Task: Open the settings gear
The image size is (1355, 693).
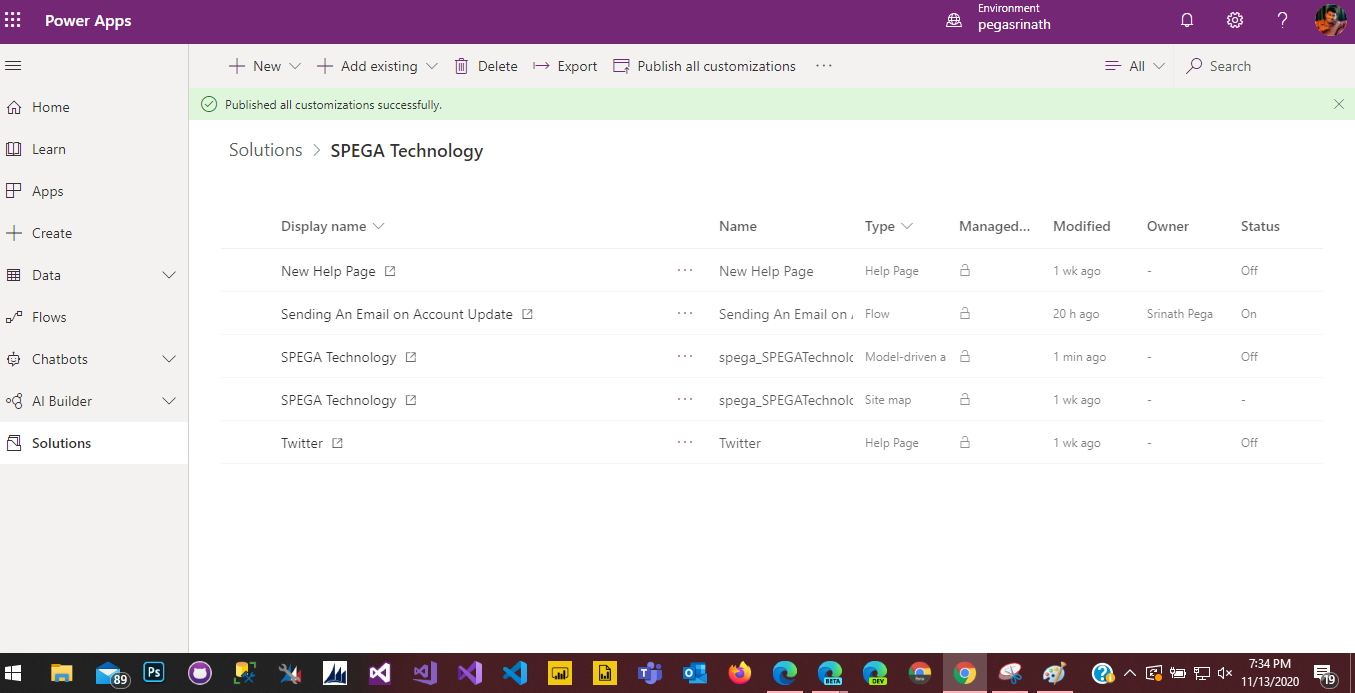Action: (x=1234, y=19)
